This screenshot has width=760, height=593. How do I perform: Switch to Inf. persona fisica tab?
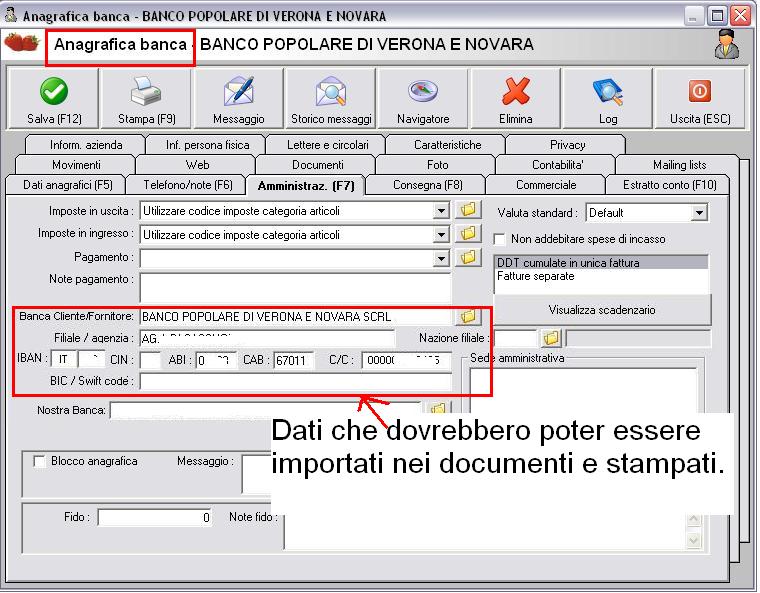point(207,145)
